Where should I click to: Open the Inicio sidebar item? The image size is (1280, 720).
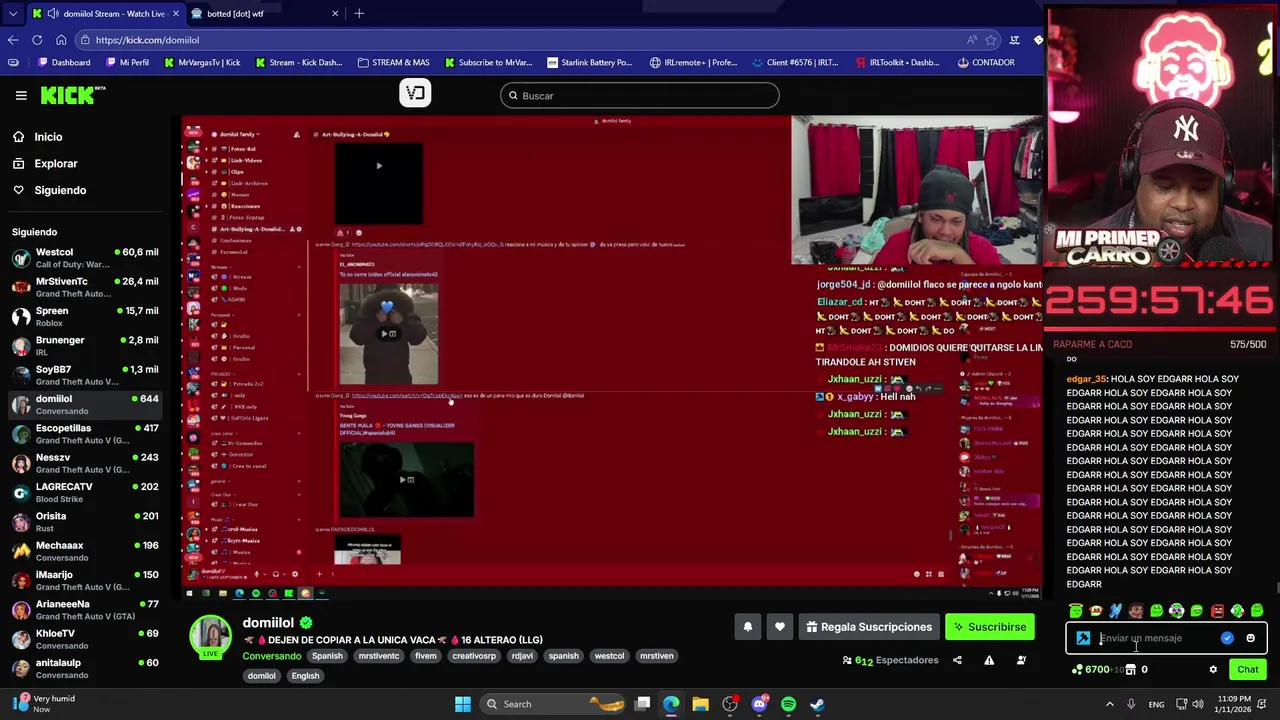click(48, 137)
